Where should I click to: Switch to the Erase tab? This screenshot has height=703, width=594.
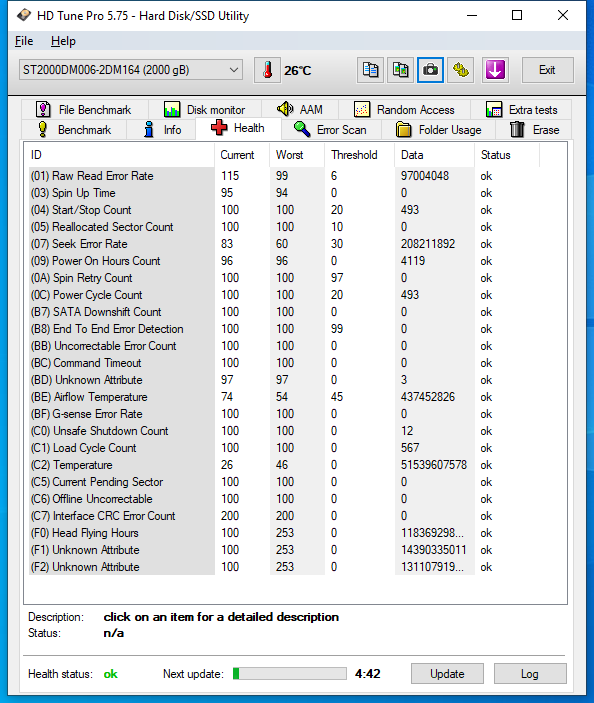tap(533, 130)
